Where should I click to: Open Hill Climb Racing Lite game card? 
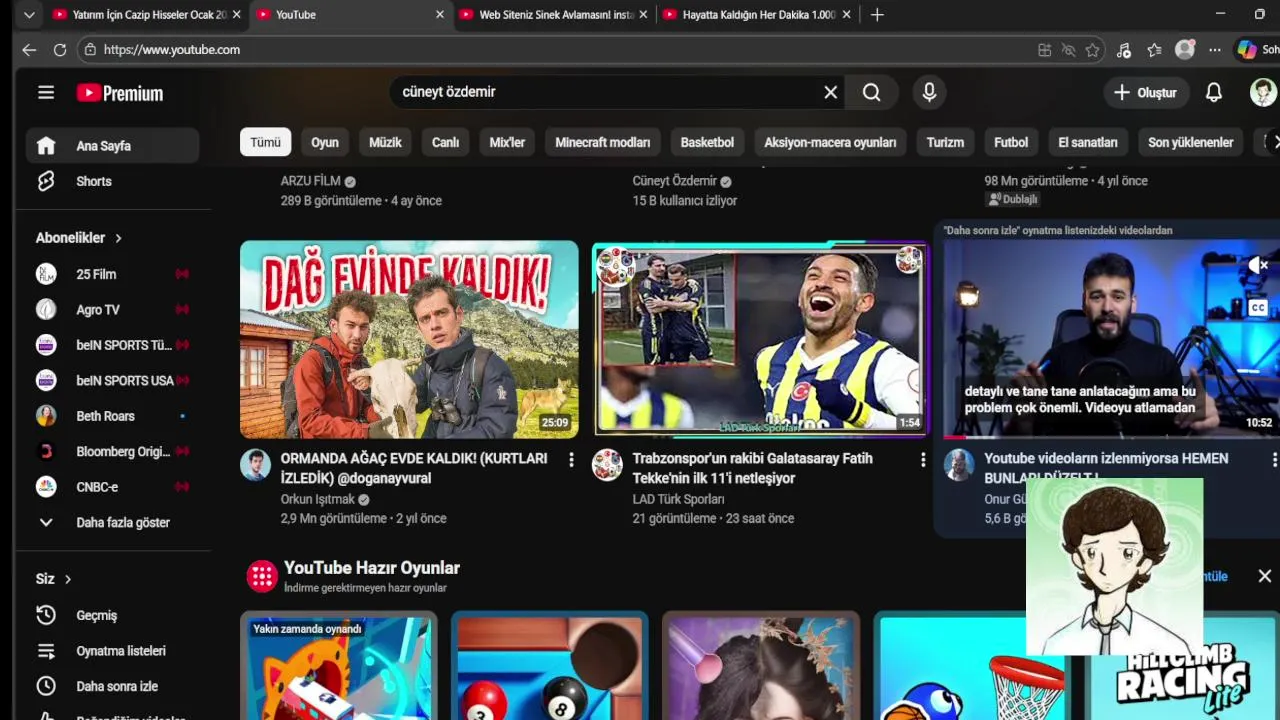pyautogui.click(x=1184, y=680)
